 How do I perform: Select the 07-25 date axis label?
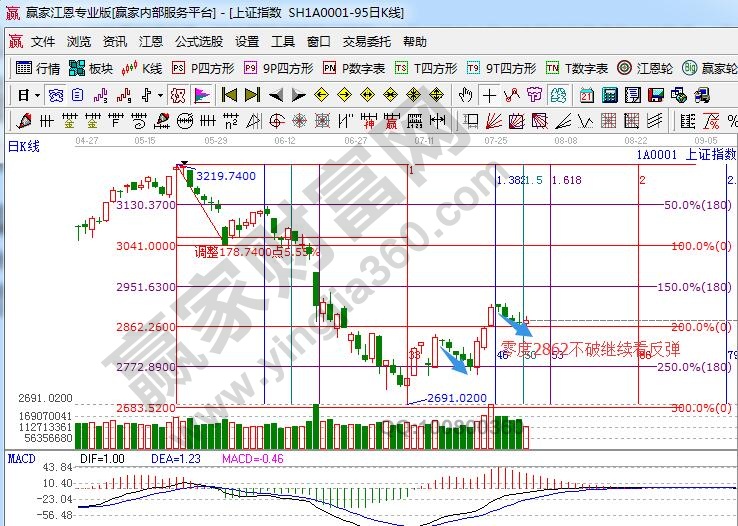tap(496, 141)
